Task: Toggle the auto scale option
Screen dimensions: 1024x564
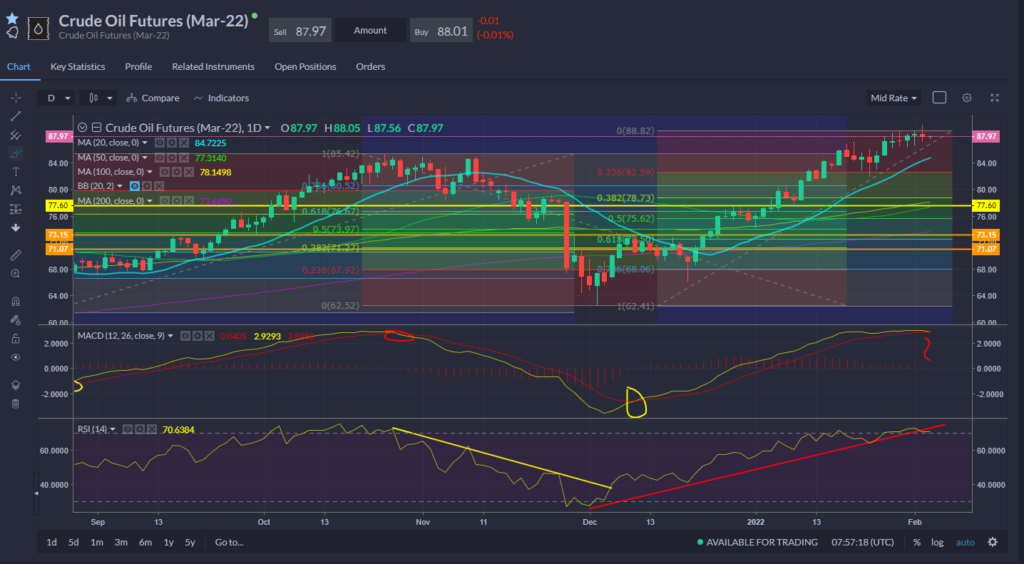Action: pos(964,542)
